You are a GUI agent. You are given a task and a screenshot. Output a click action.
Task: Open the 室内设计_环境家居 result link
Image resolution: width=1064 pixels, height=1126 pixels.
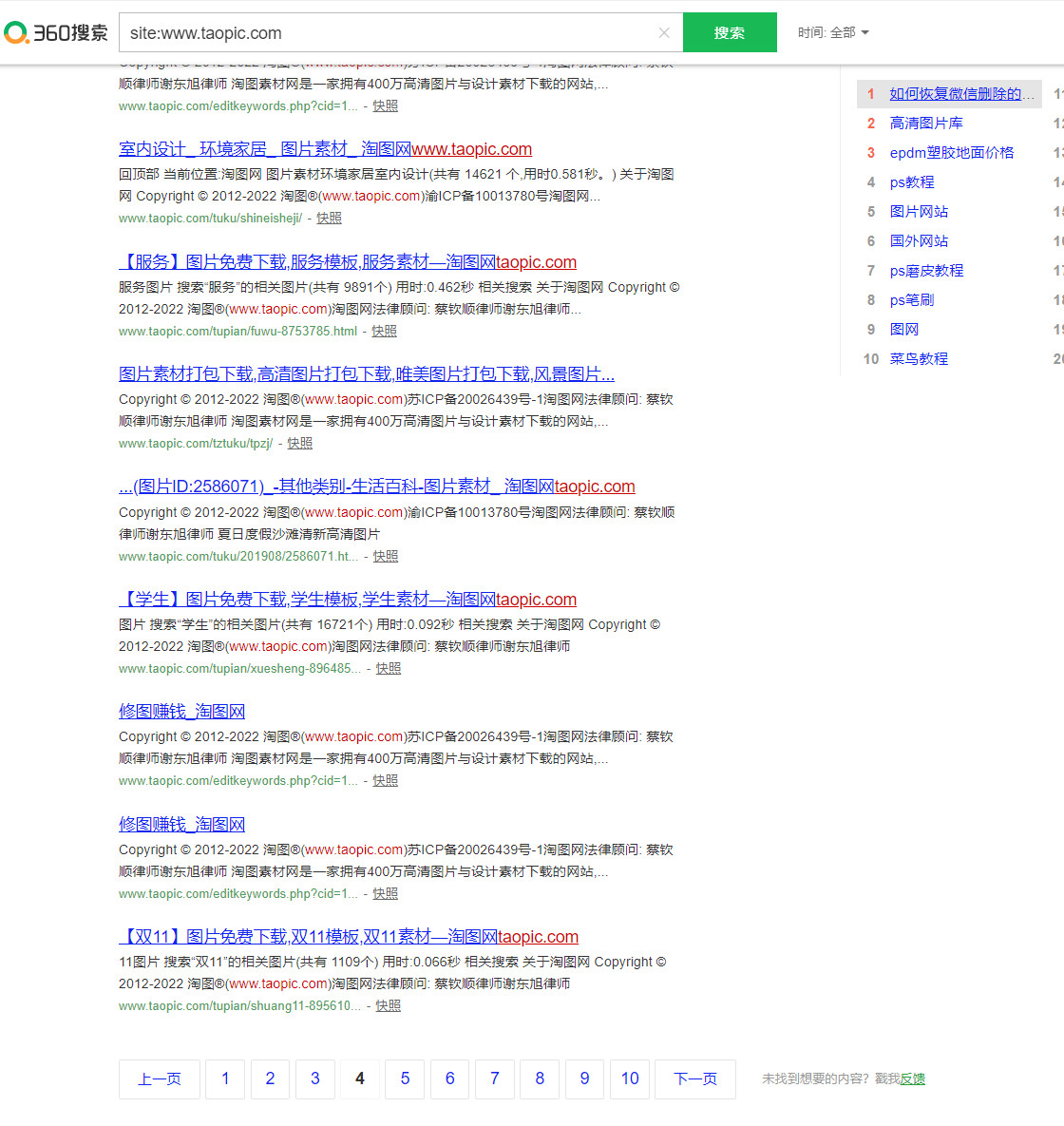pyautogui.click(x=325, y=149)
